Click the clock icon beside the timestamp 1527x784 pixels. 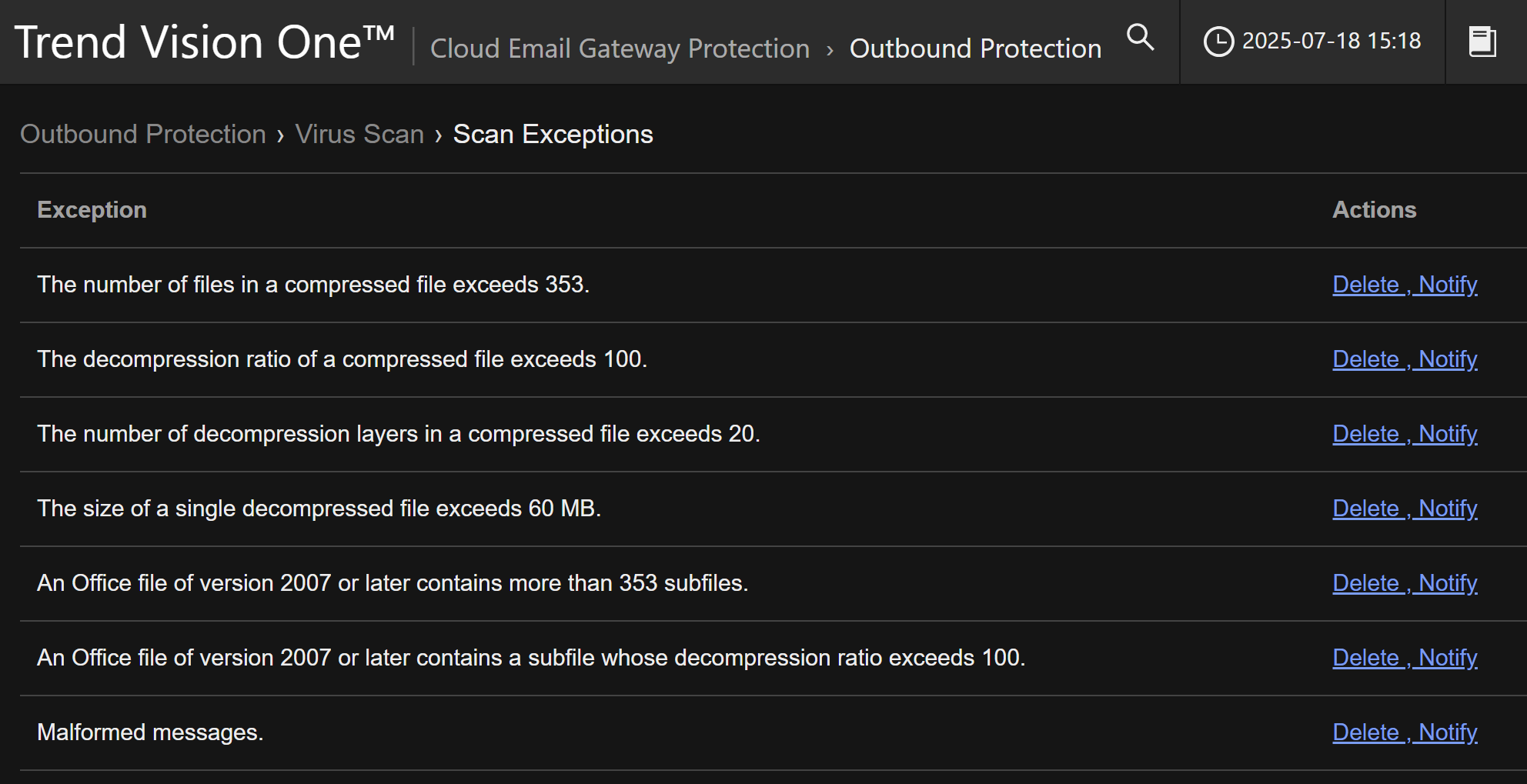(1218, 42)
